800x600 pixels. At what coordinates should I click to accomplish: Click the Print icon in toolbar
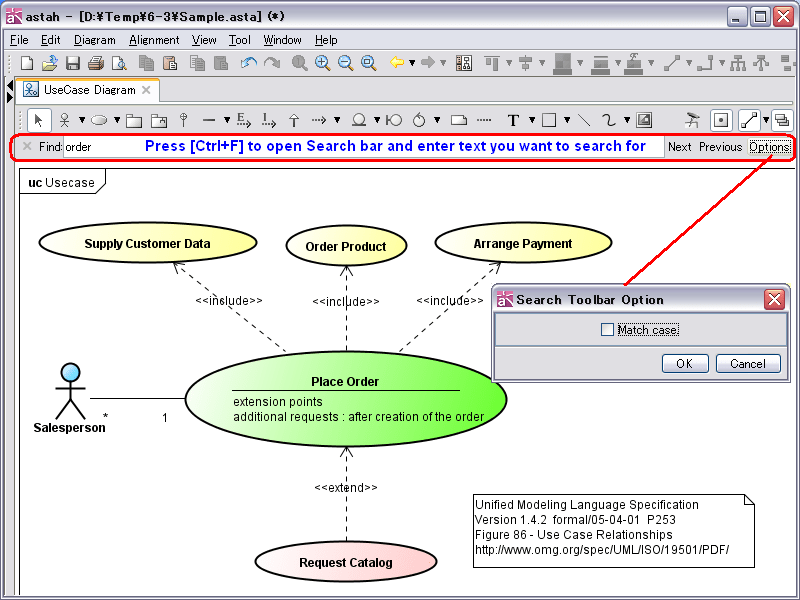point(96,63)
